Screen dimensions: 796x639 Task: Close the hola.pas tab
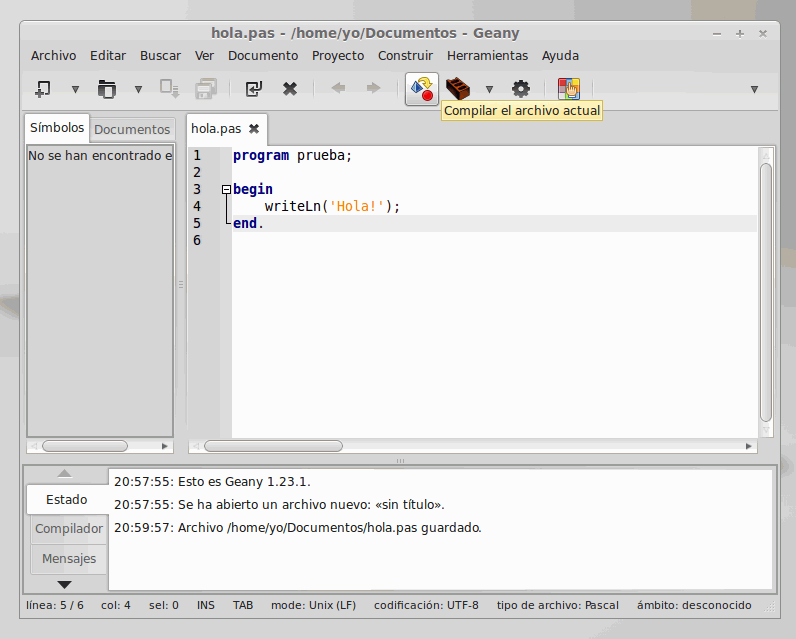point(254,129)
